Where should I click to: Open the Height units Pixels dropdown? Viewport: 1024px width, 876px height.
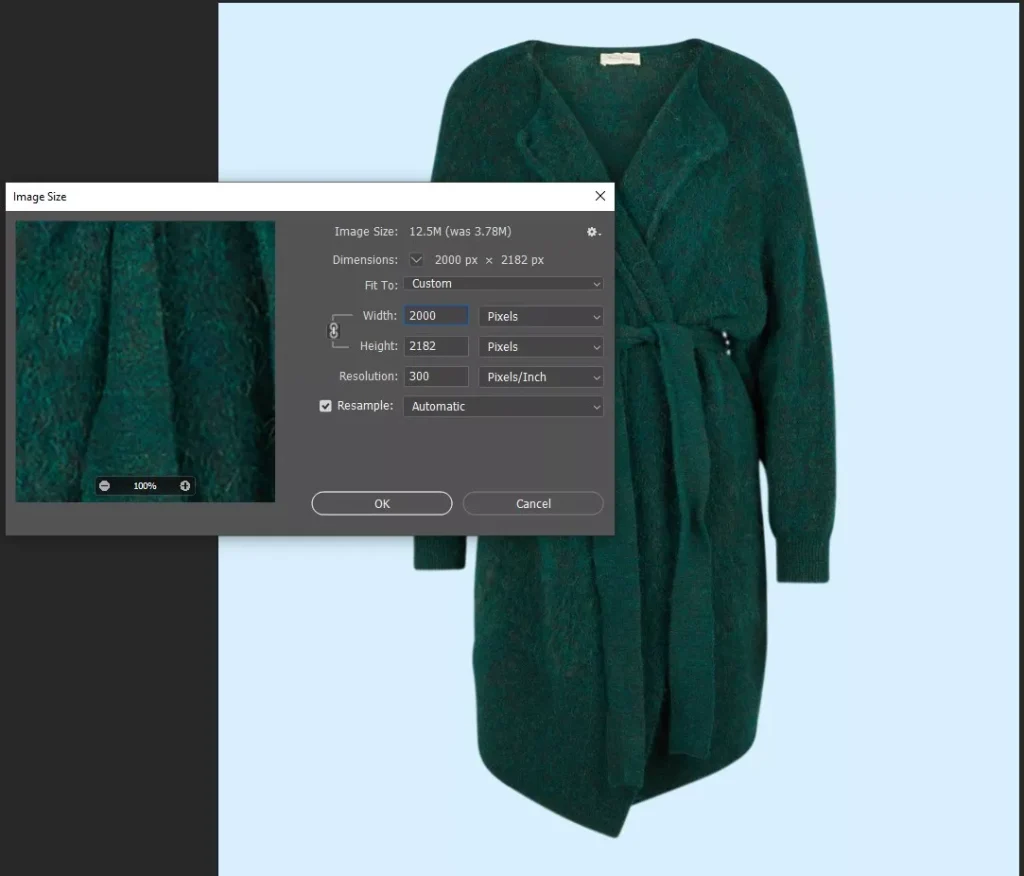(541, 347)
